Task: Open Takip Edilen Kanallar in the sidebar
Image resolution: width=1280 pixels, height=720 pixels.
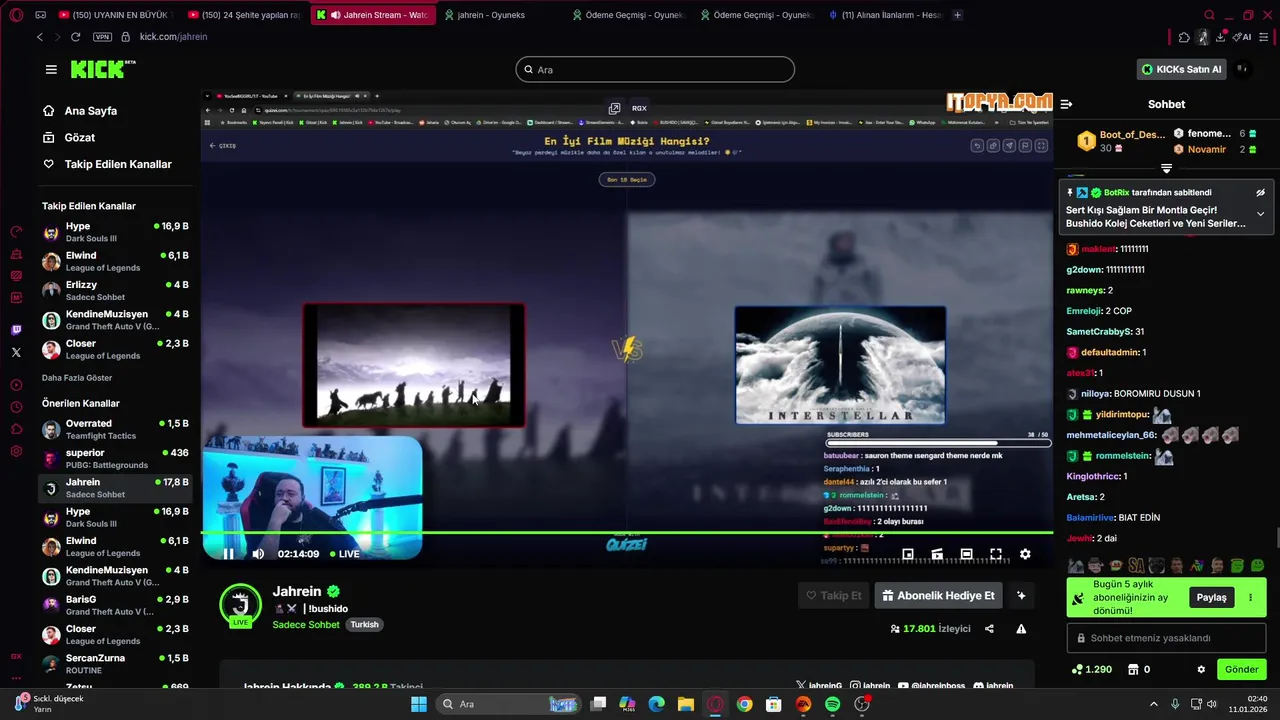Action: (107, 164)
